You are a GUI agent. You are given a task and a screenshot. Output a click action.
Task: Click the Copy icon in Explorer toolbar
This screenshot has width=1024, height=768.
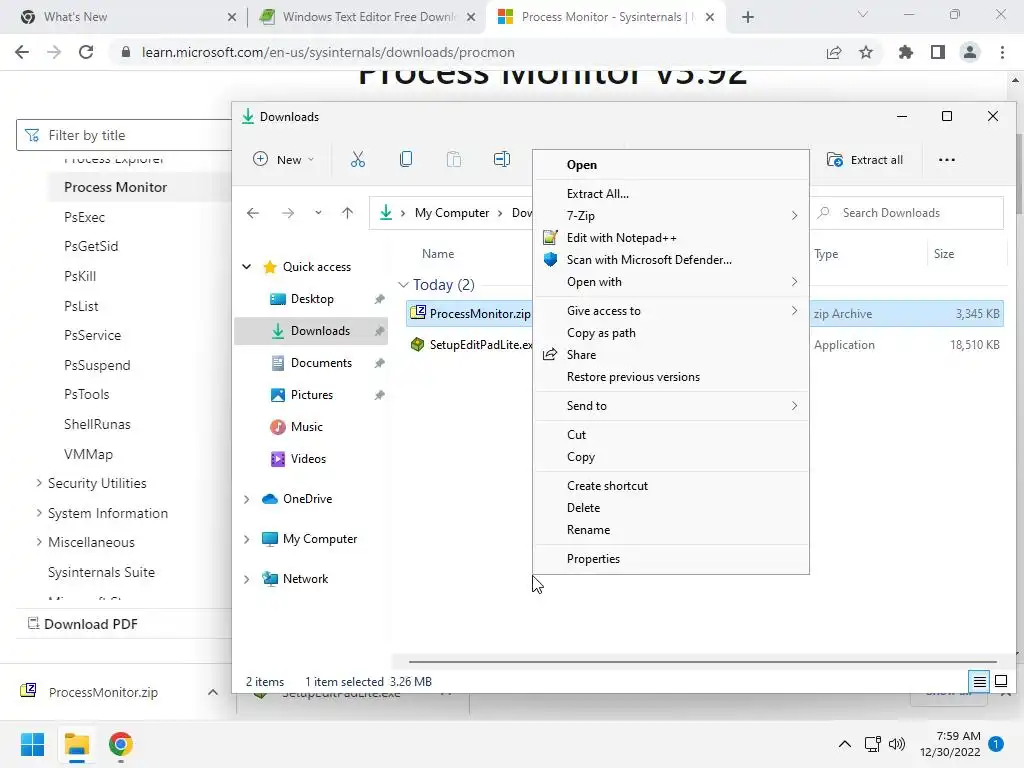pos(406,159)
